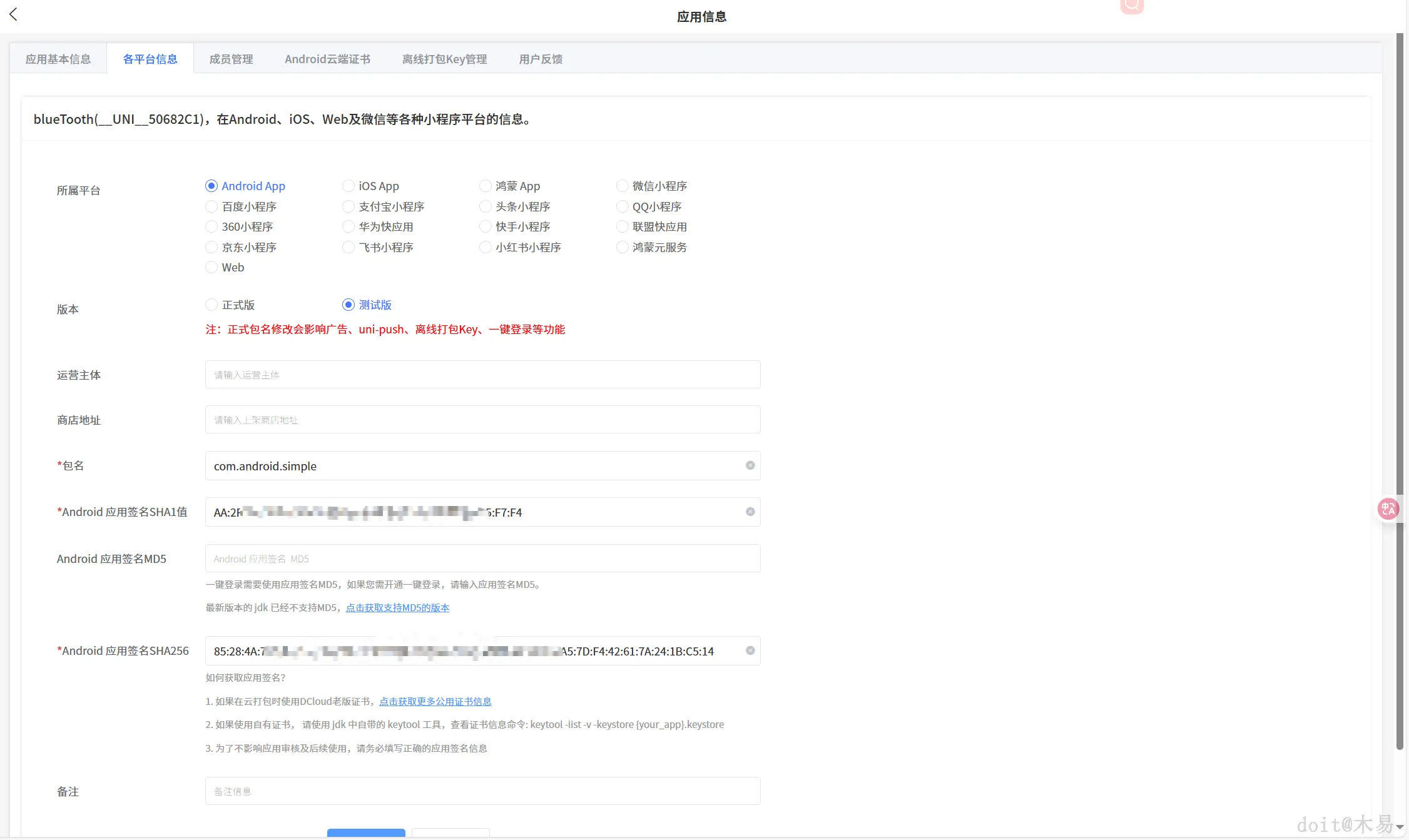Click 点击获取更多公用证书信息 link
The image size is (1409, 840).
pyautogui.click(x=435, y=701)
